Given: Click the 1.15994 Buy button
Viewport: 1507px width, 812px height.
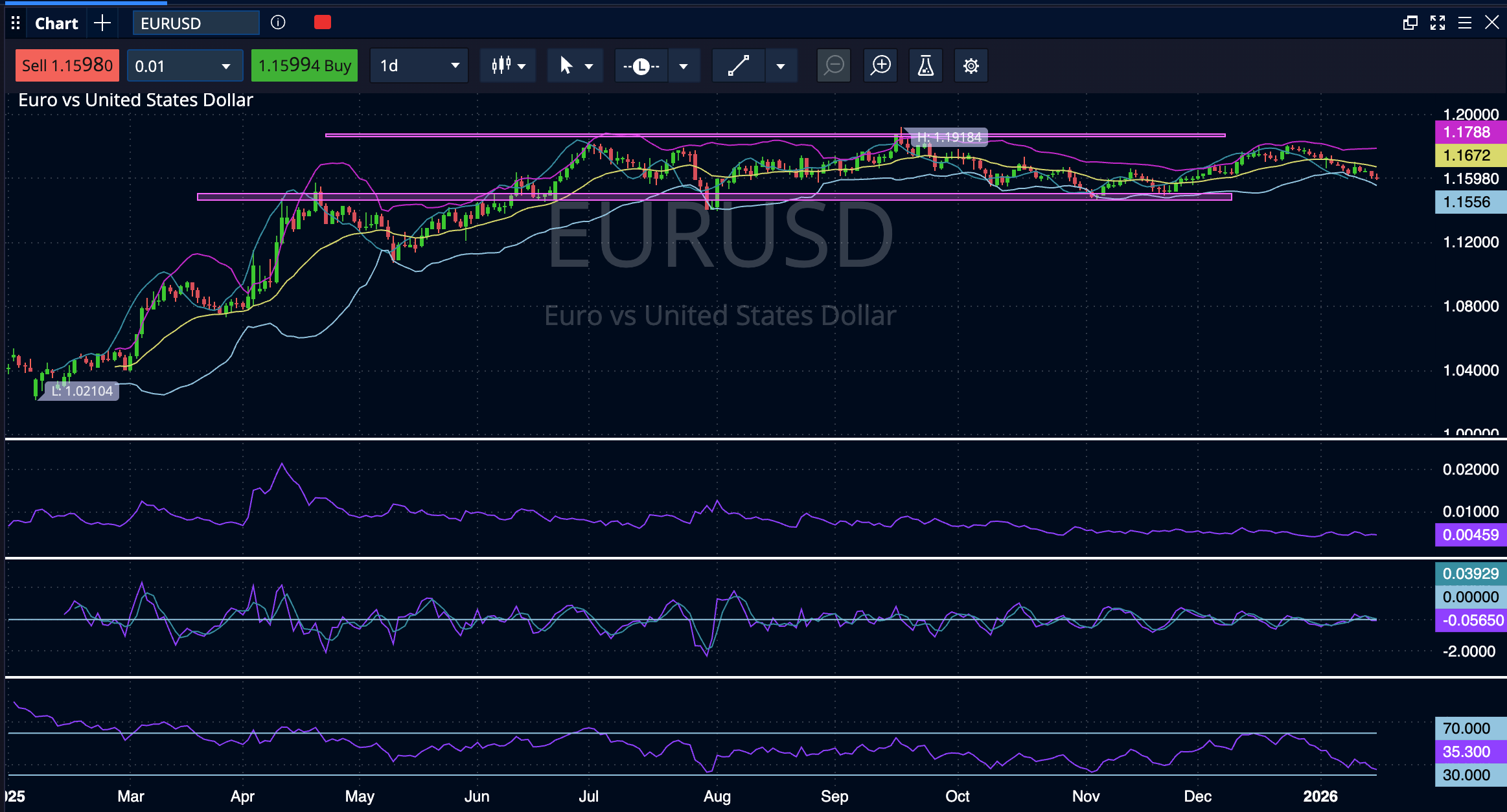Looking at the screenshot, I should [x=304, y=65].
